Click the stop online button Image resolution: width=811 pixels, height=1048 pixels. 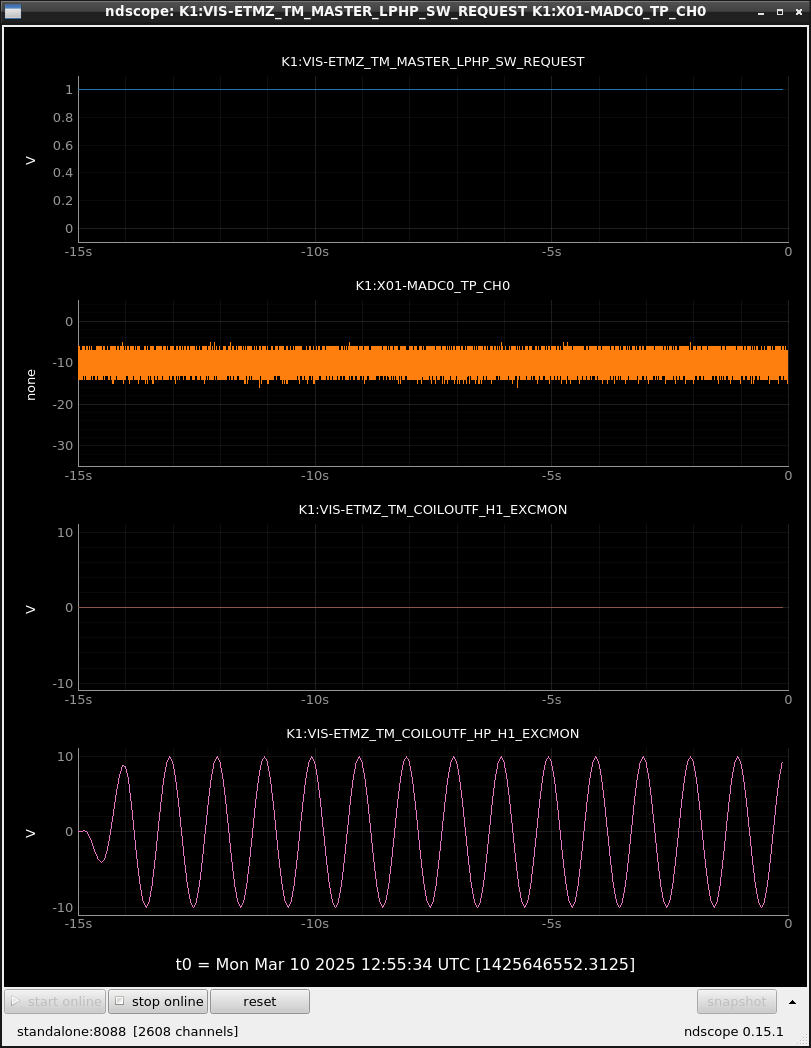[x=158, y=1001]
